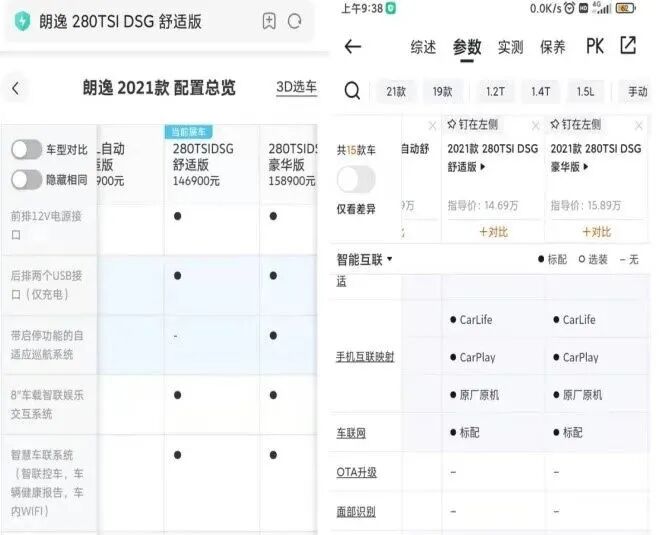Open the OTA升级 parameter link
This screenshot has height=535, width=667.
(356, 472)
